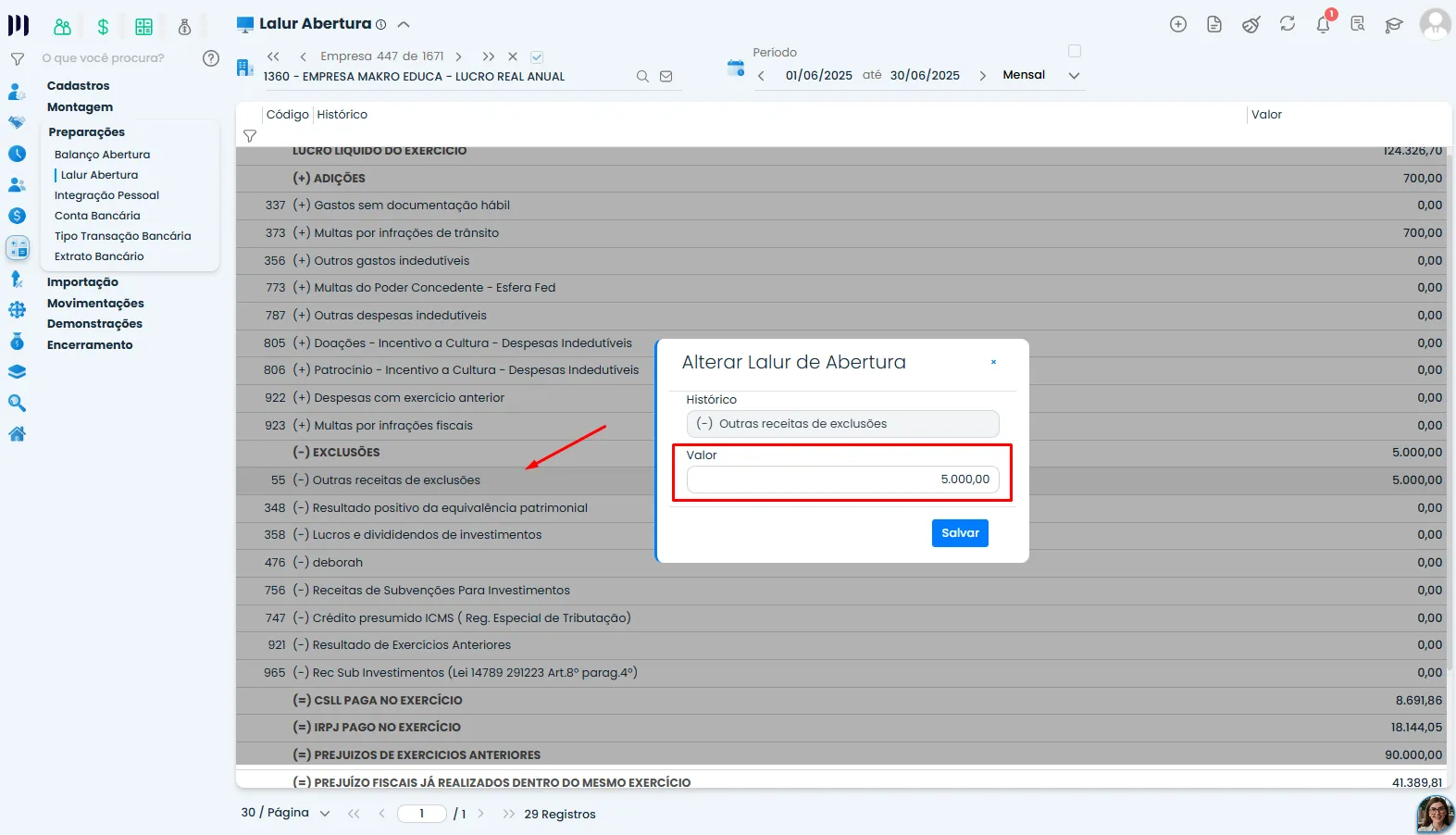Screen dimensions: 1456x835
Task: Click the home icon in left sidebar
Action: click(17, 433)
